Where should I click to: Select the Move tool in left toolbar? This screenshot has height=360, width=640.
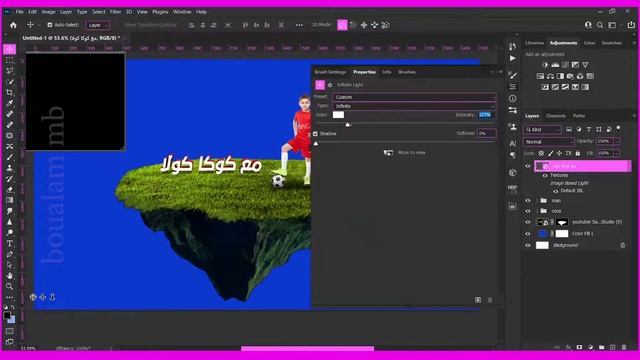[x=9, y=49]
